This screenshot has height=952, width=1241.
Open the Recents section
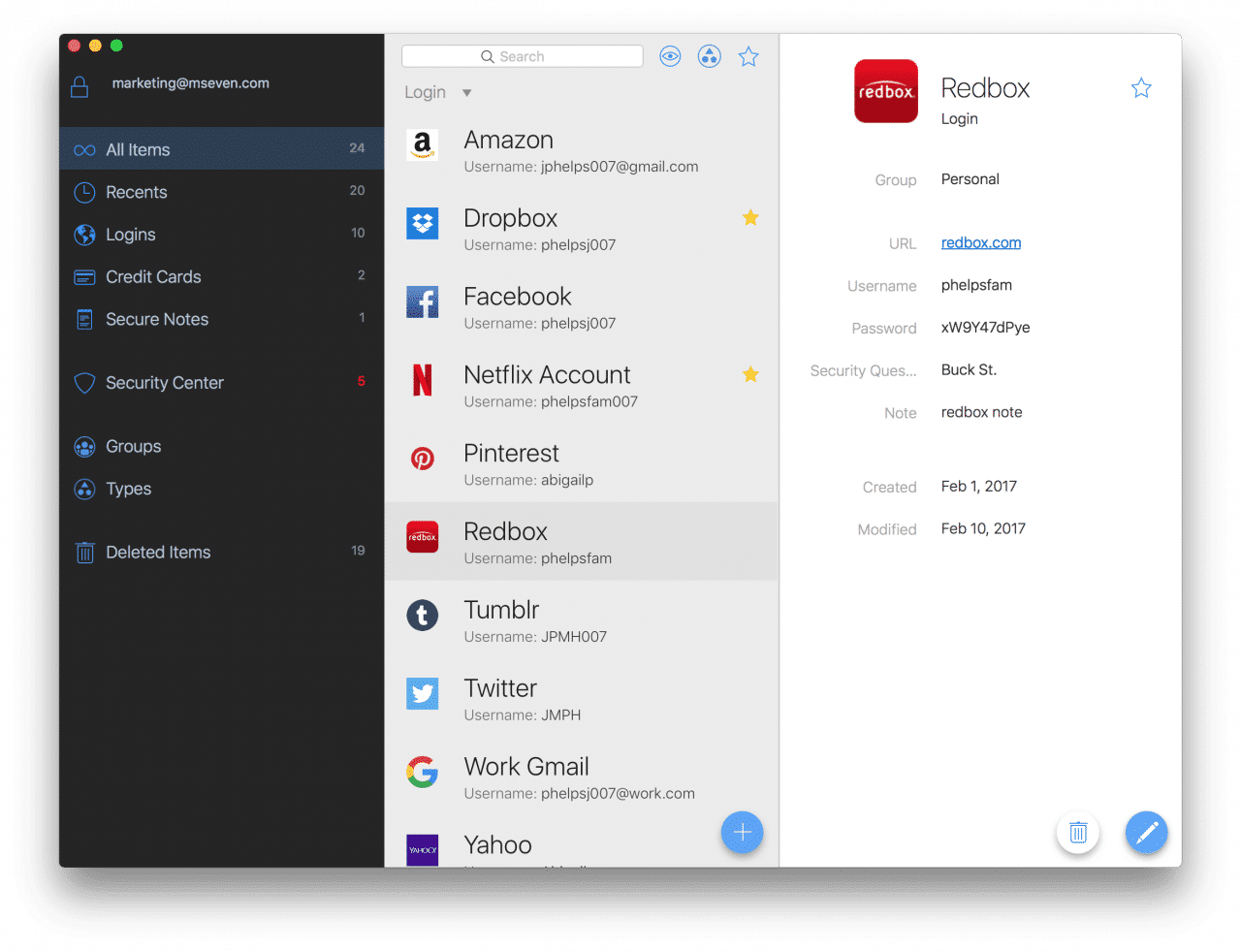(x=222, y=192)
